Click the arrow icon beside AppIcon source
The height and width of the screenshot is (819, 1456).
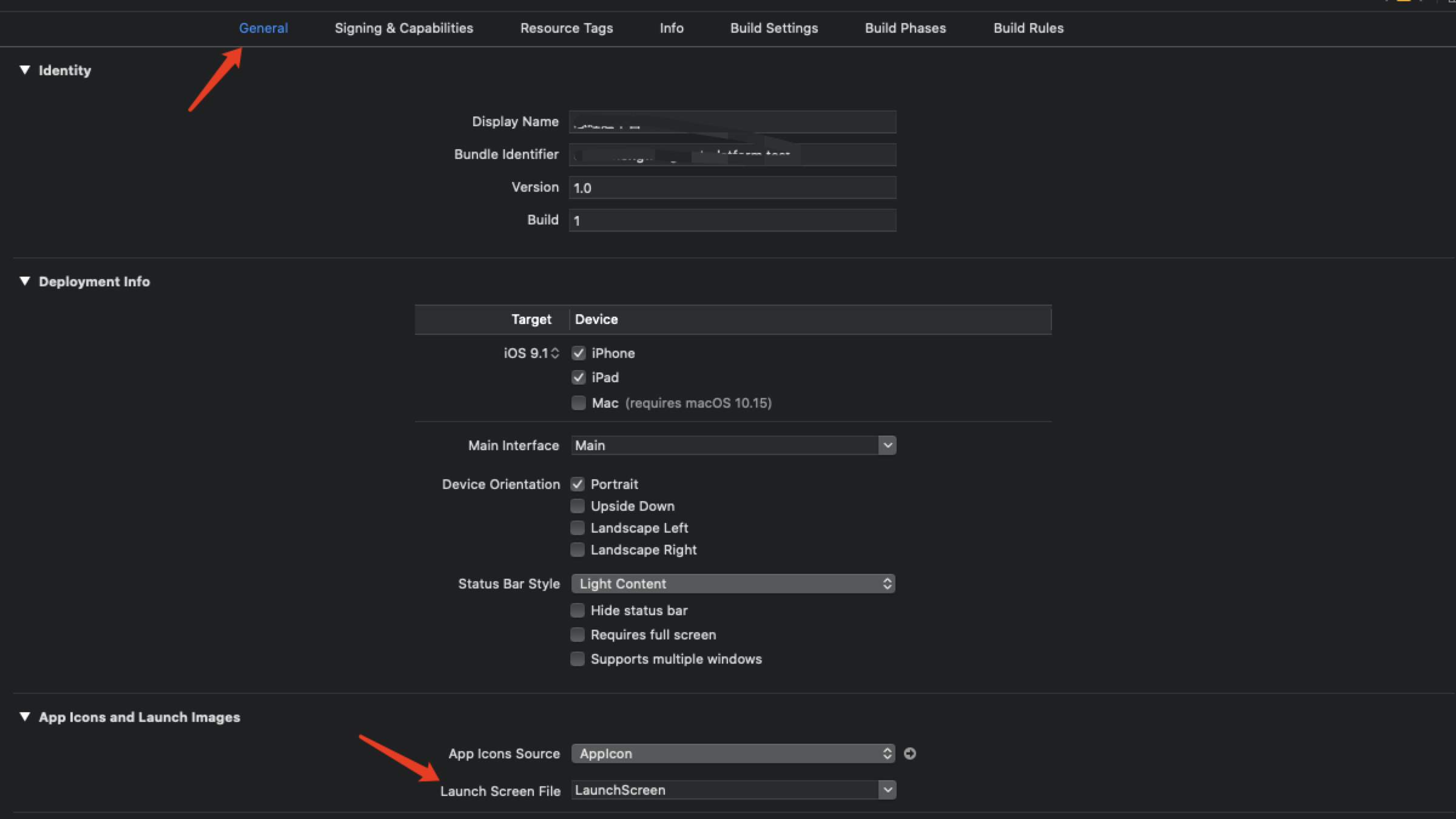point(909,753)
